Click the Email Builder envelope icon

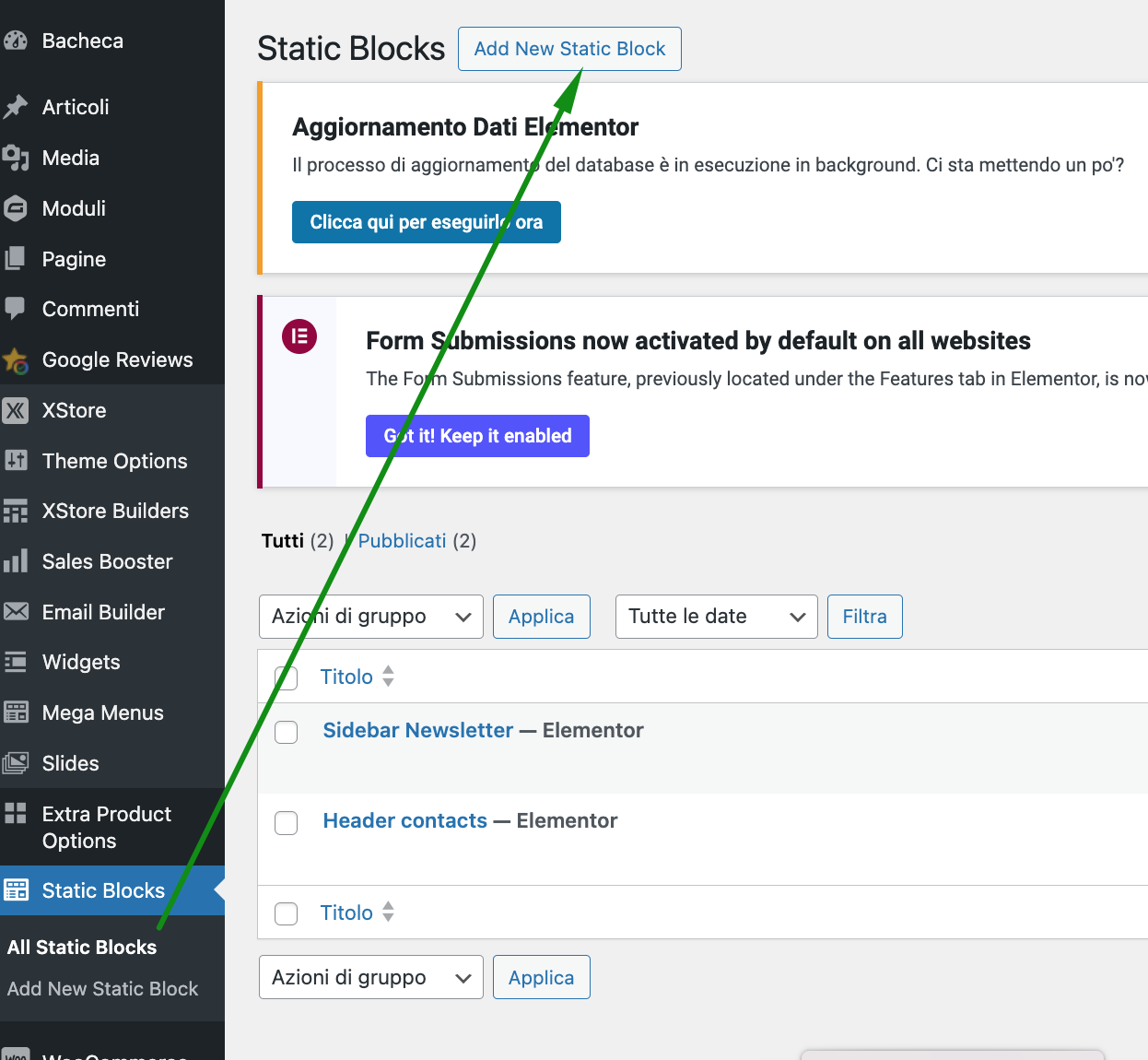[x=15, y=612]
